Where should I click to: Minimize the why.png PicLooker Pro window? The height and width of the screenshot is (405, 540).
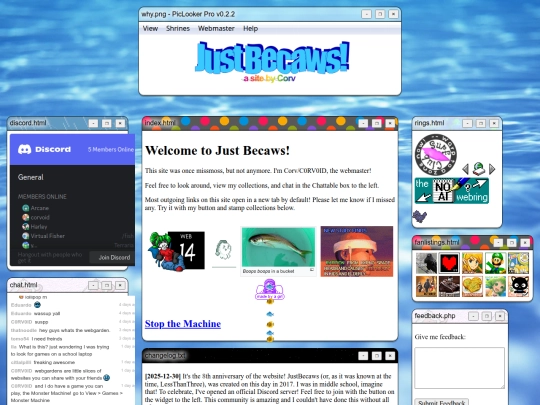pos(366,14)
